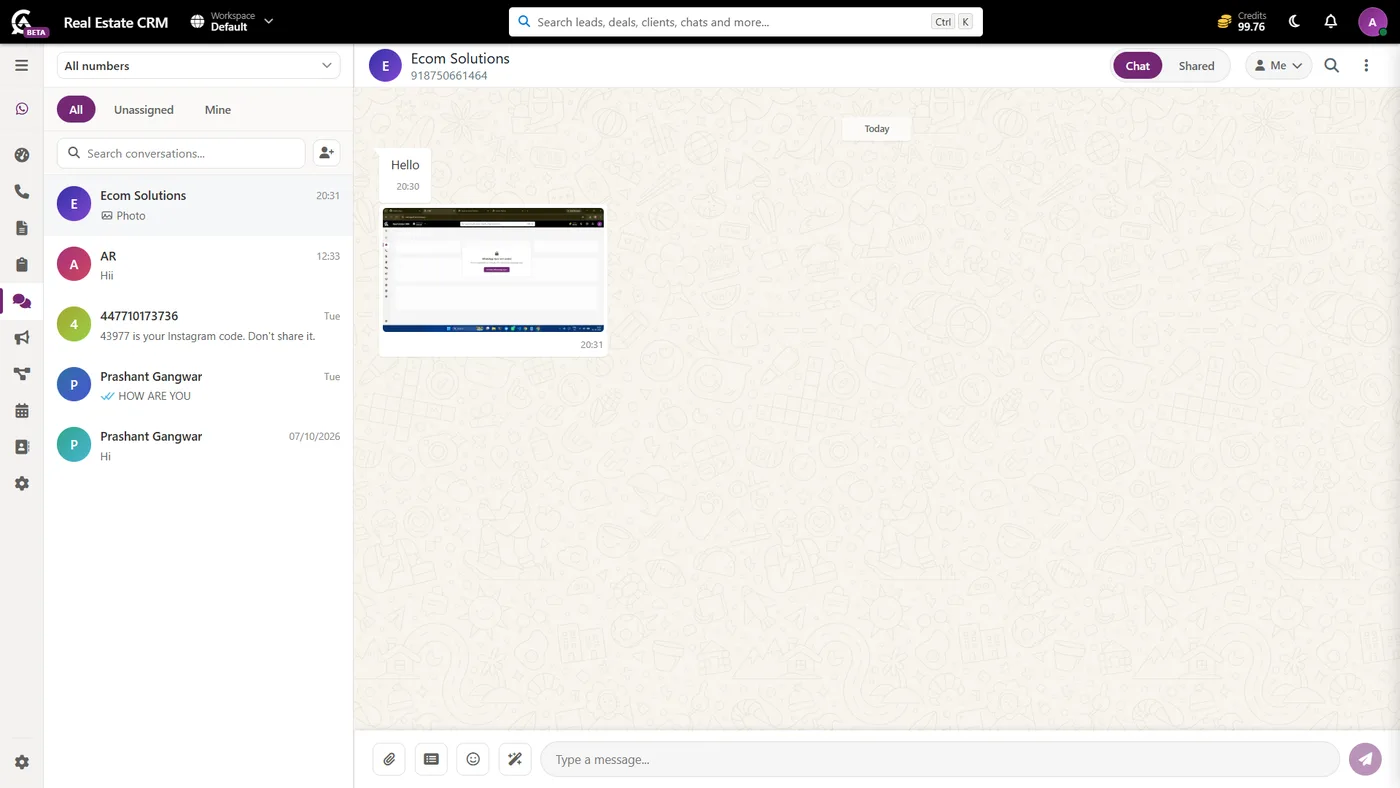Collapse the sidebar with the hamburger menu icon
The width and height of the screenshot is (1400, 788).
tap(21, 65)
